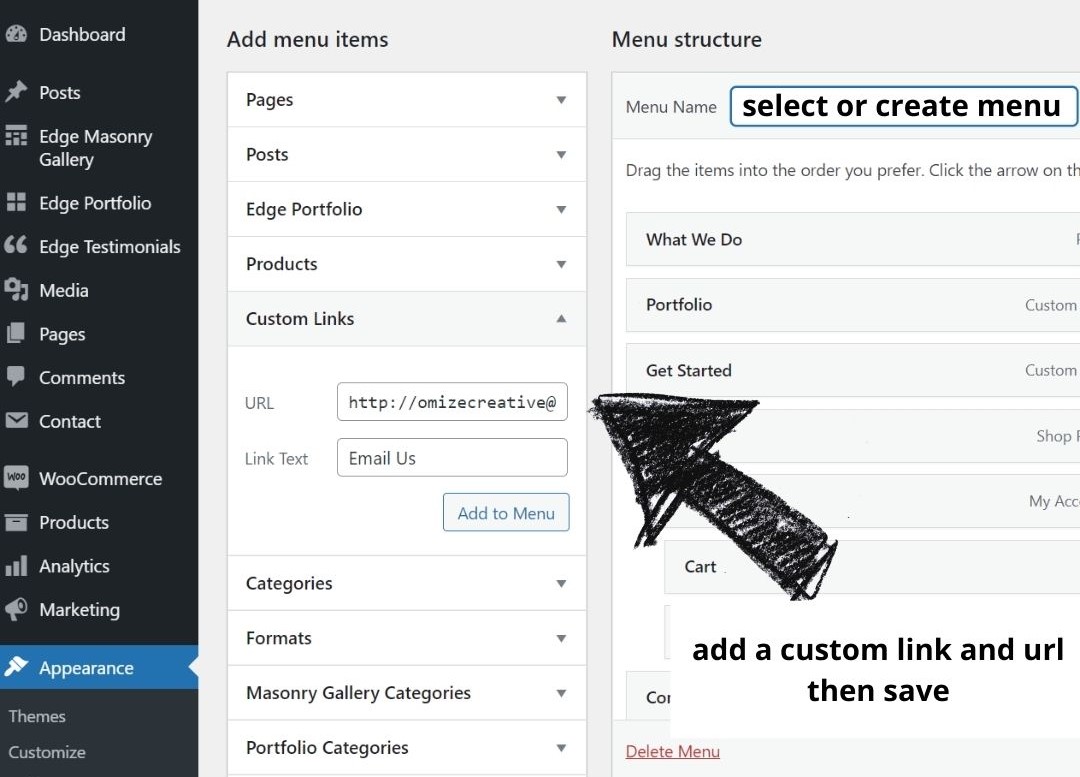This screenshot has height=777, width=1080.
Task: Click the Add to Menu button
Action: [506, 512]
